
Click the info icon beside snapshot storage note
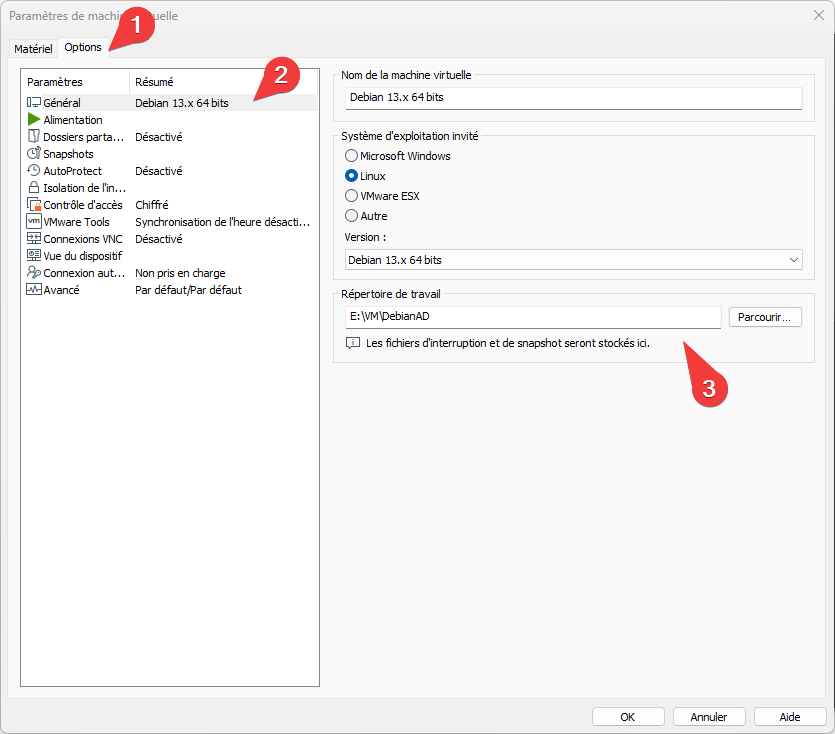pos(353,343)
